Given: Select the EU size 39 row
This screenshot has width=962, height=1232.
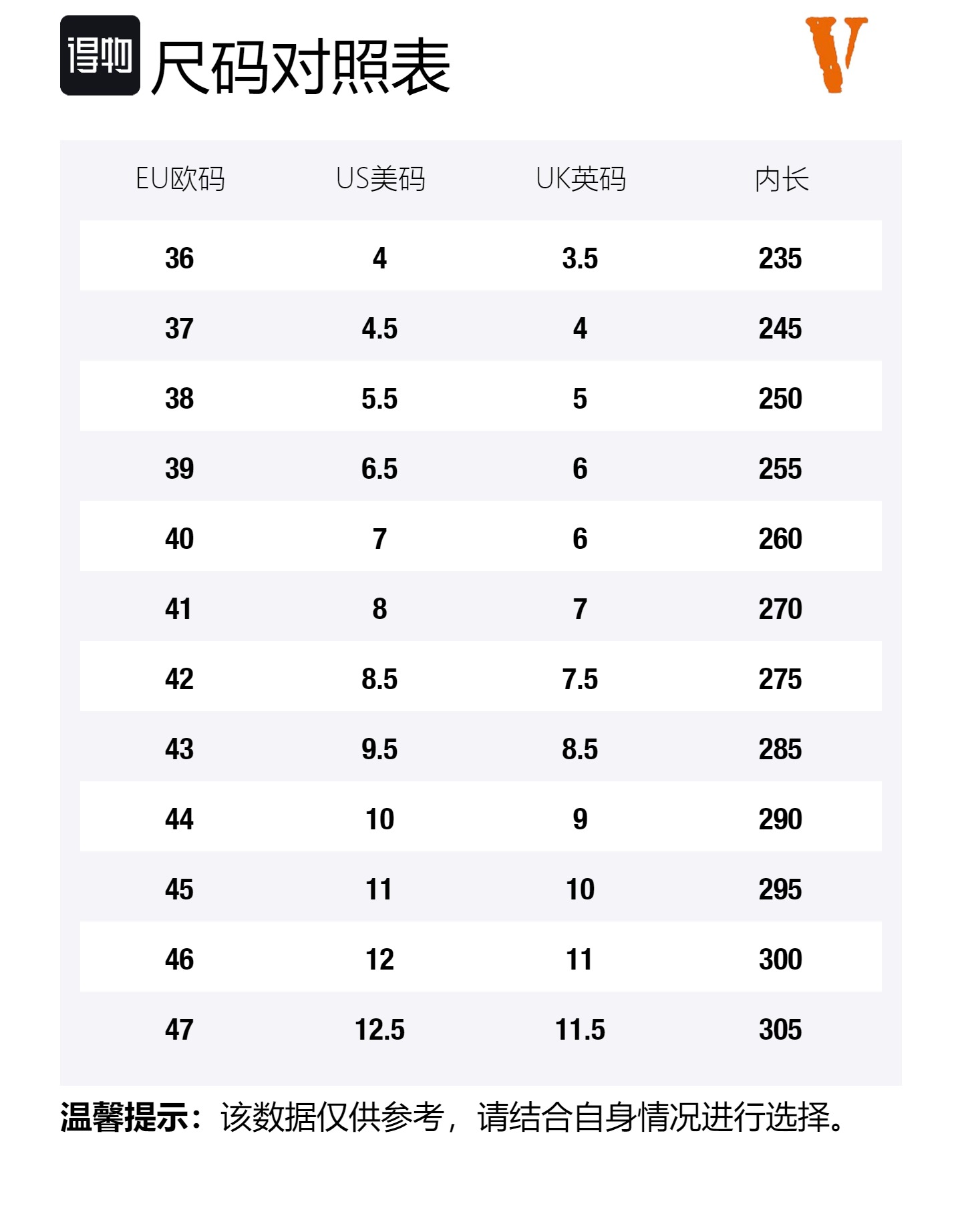Looking at the screenshot, I should 481,469.
